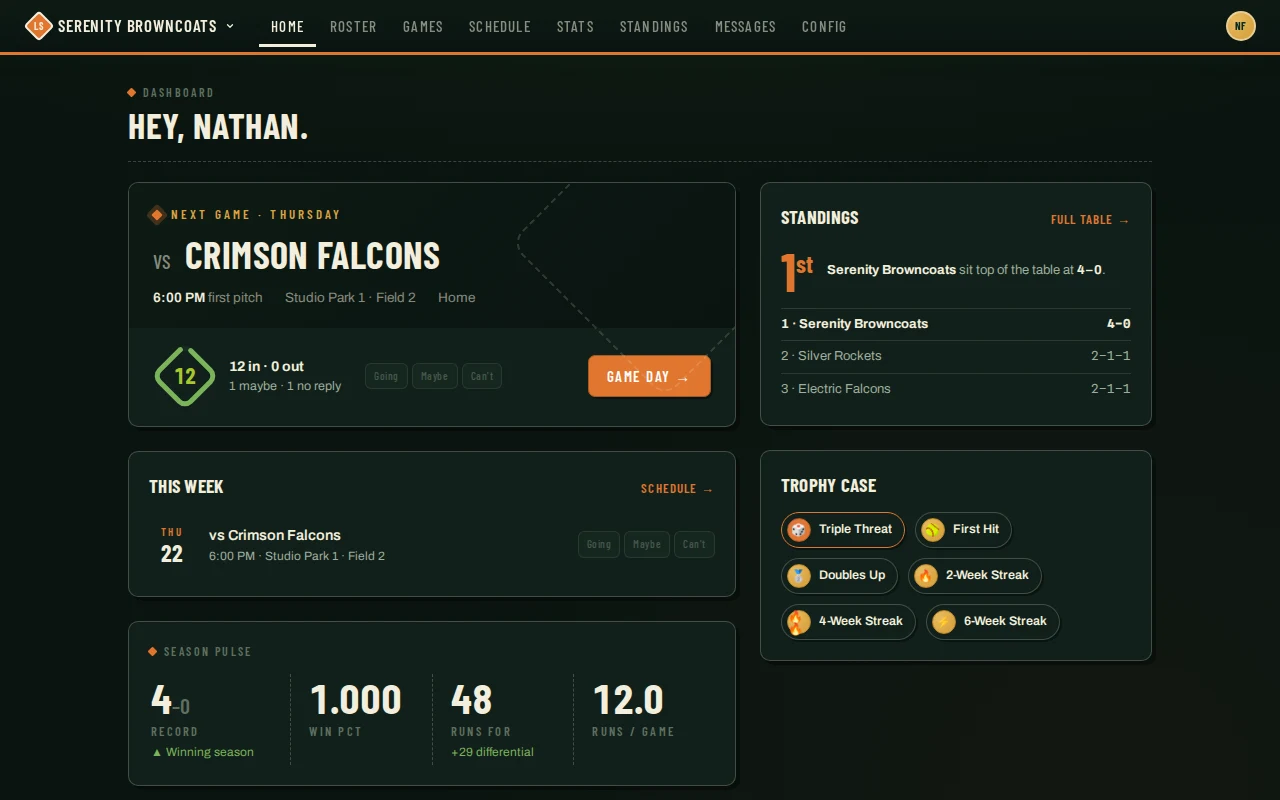Click the 12 in · 0 out attendance summary

tap(267, 367)
